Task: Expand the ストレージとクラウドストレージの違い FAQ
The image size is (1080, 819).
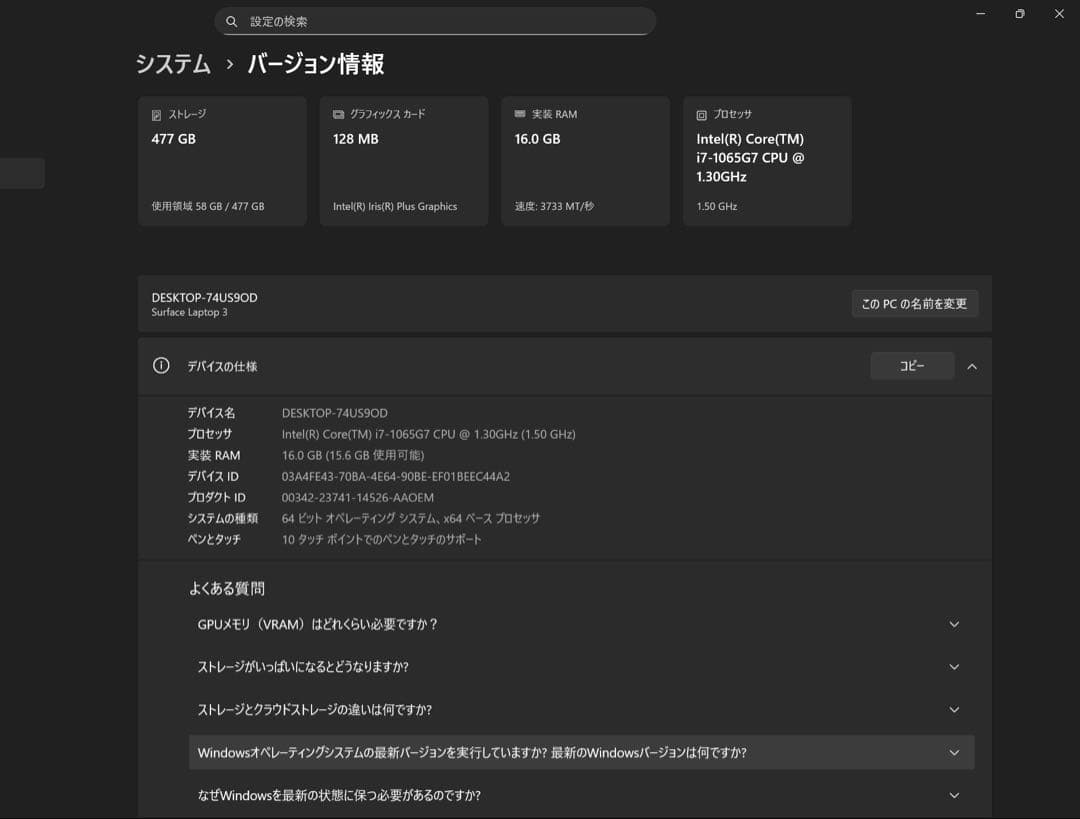Action: click(954, 709)
